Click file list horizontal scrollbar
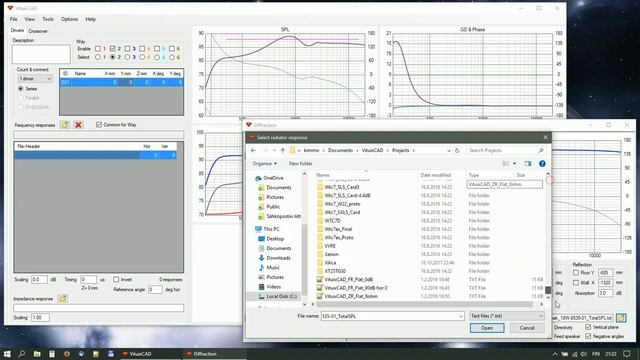Screen dimensions: 640x360 pos(424,304)
